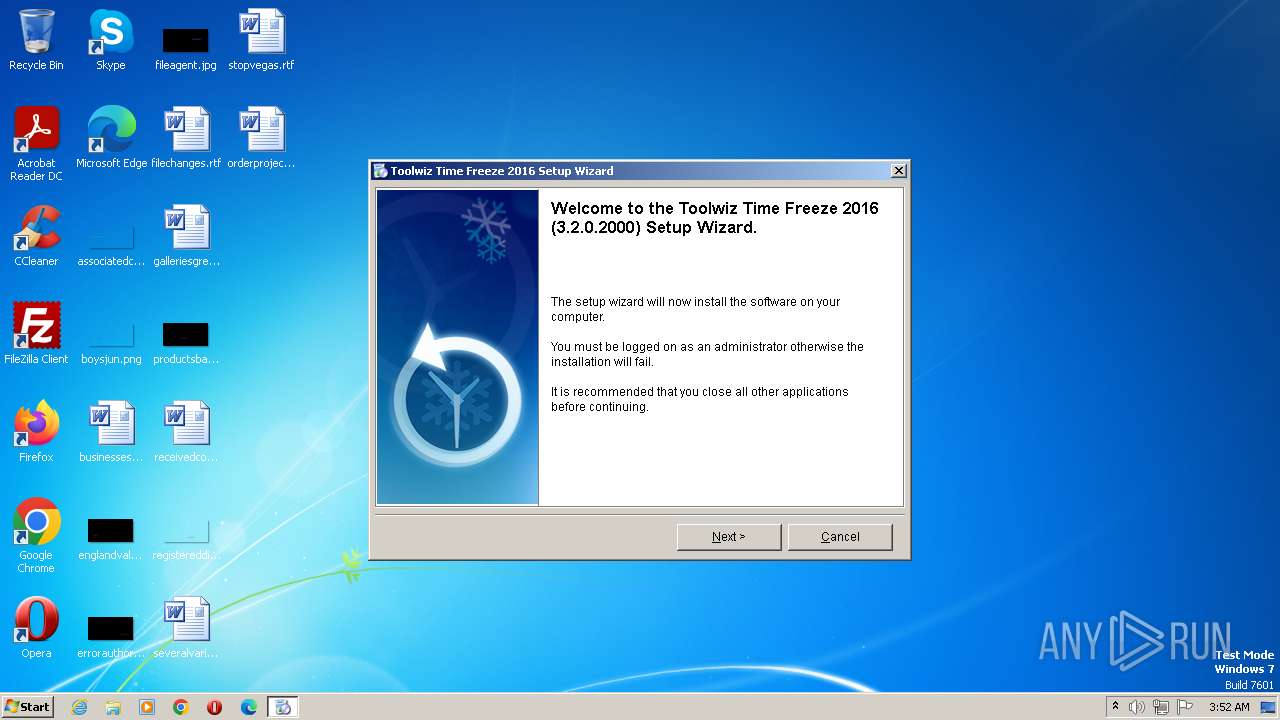Select CCleaner desktop shortcut
The width and height of the screenshot is (1280, 720).
pos(36,236)
